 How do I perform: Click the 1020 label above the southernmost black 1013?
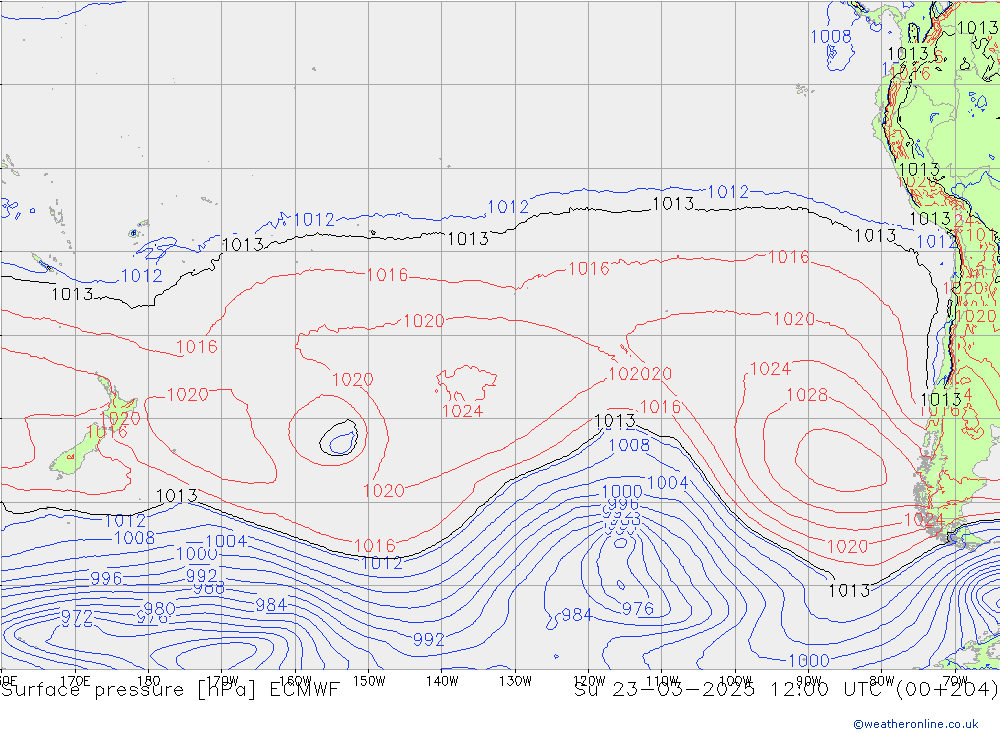848,547
